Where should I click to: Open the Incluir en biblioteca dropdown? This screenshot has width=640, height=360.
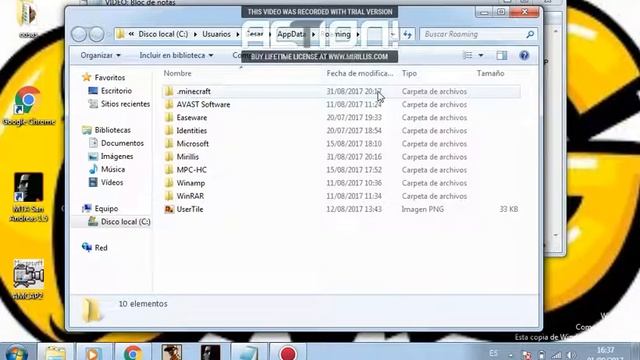[x=176, y=55]
